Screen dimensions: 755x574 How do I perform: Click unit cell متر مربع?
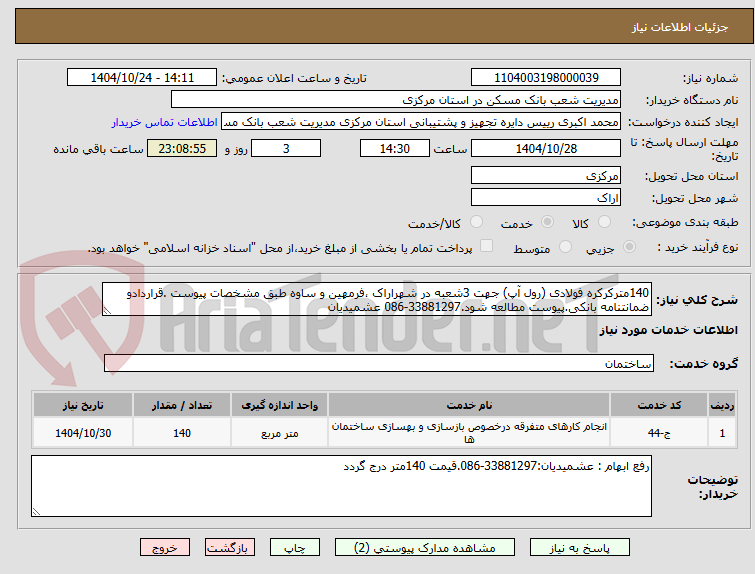[x=280, y=433]
